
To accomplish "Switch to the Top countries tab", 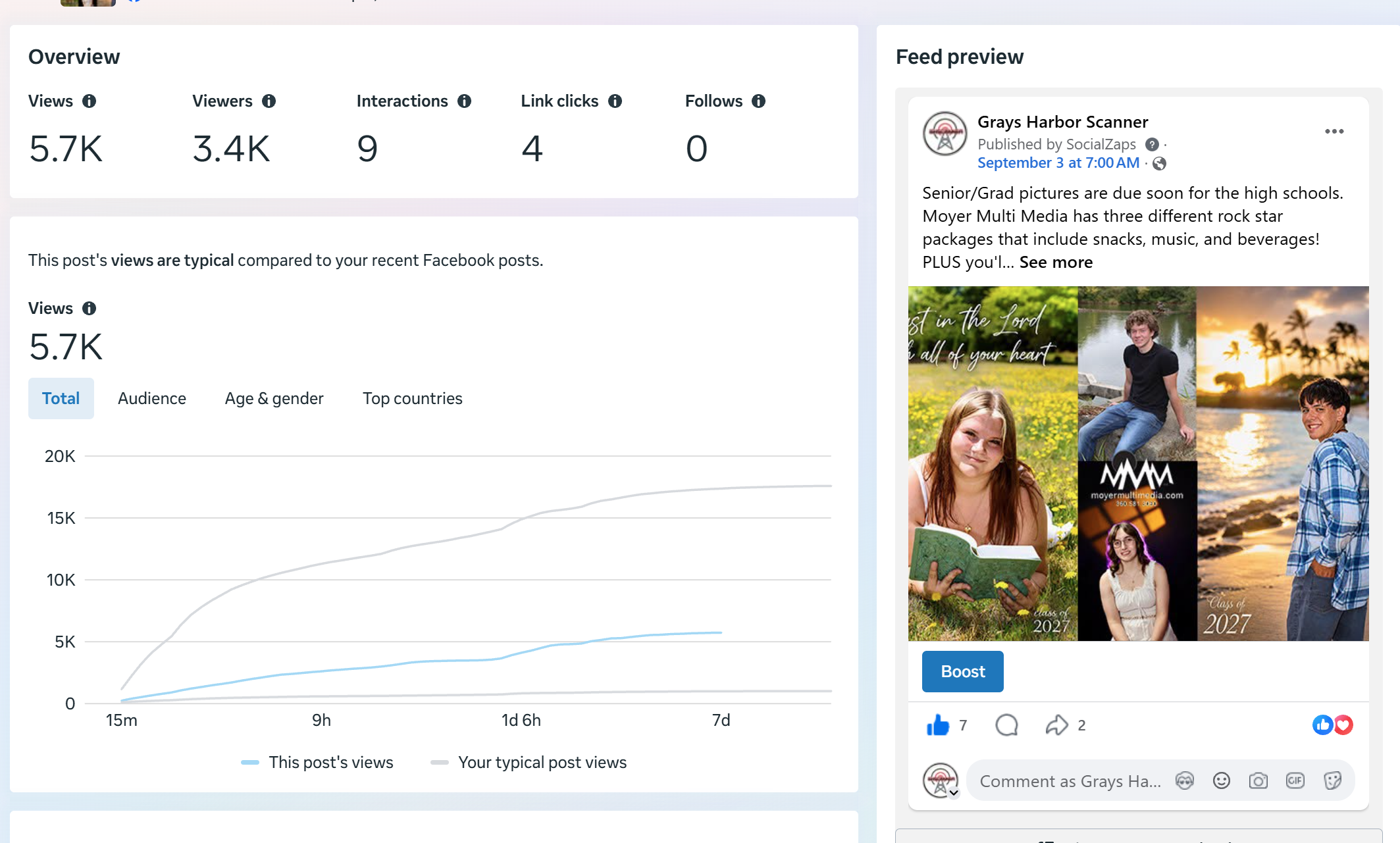I will click(413, 399).
